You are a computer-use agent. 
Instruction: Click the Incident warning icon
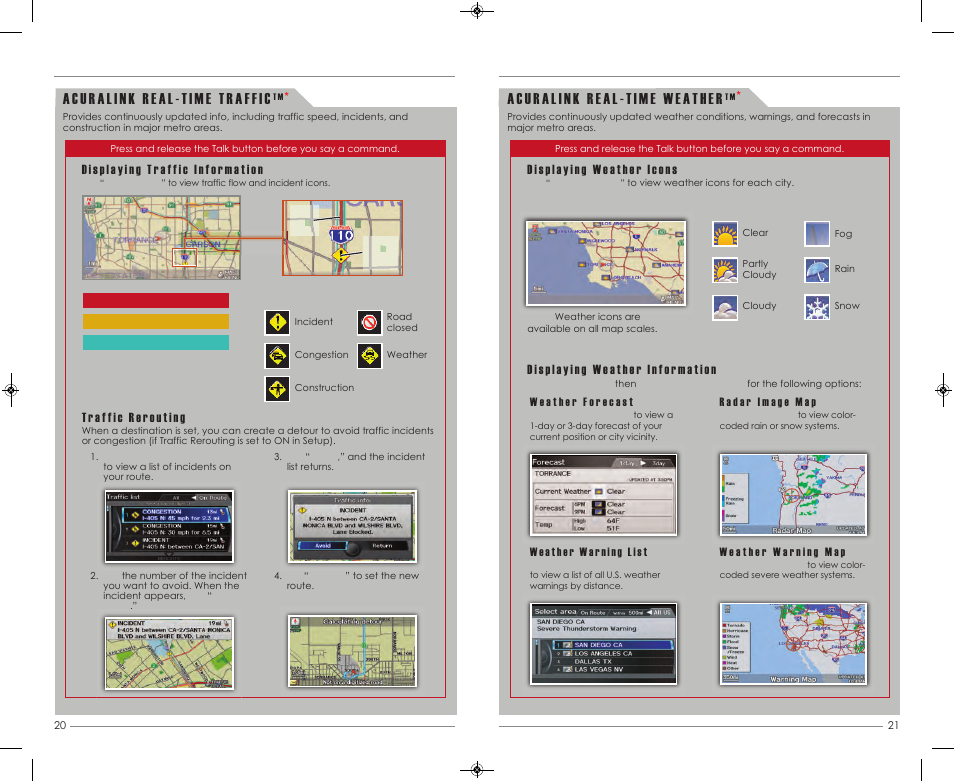pyautogui.click(x=277, y=322)
